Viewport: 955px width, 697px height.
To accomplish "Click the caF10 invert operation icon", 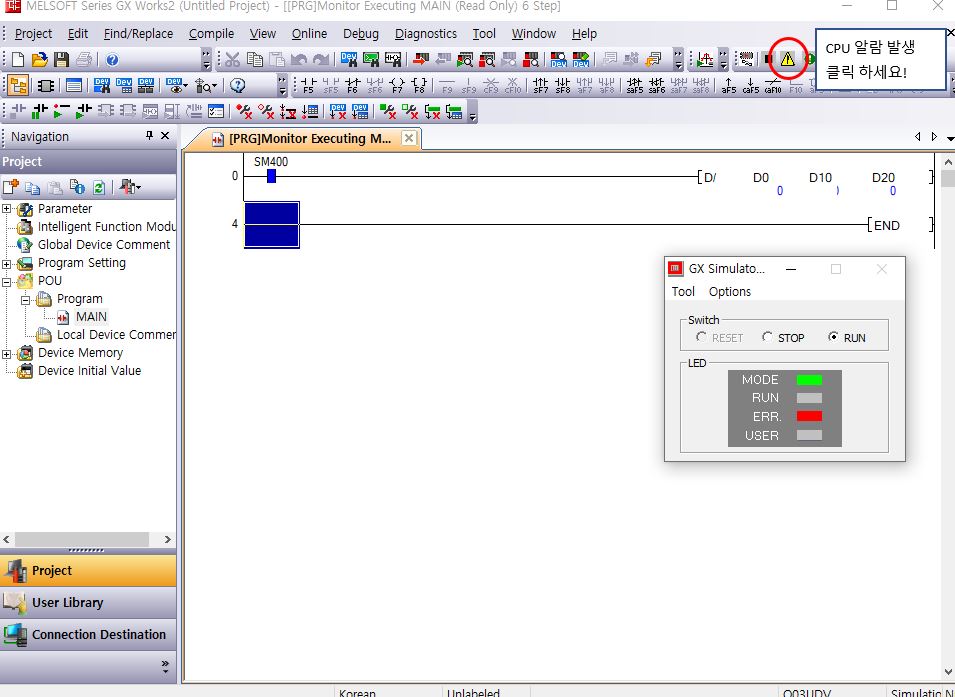I will click(x=773, y=85).
